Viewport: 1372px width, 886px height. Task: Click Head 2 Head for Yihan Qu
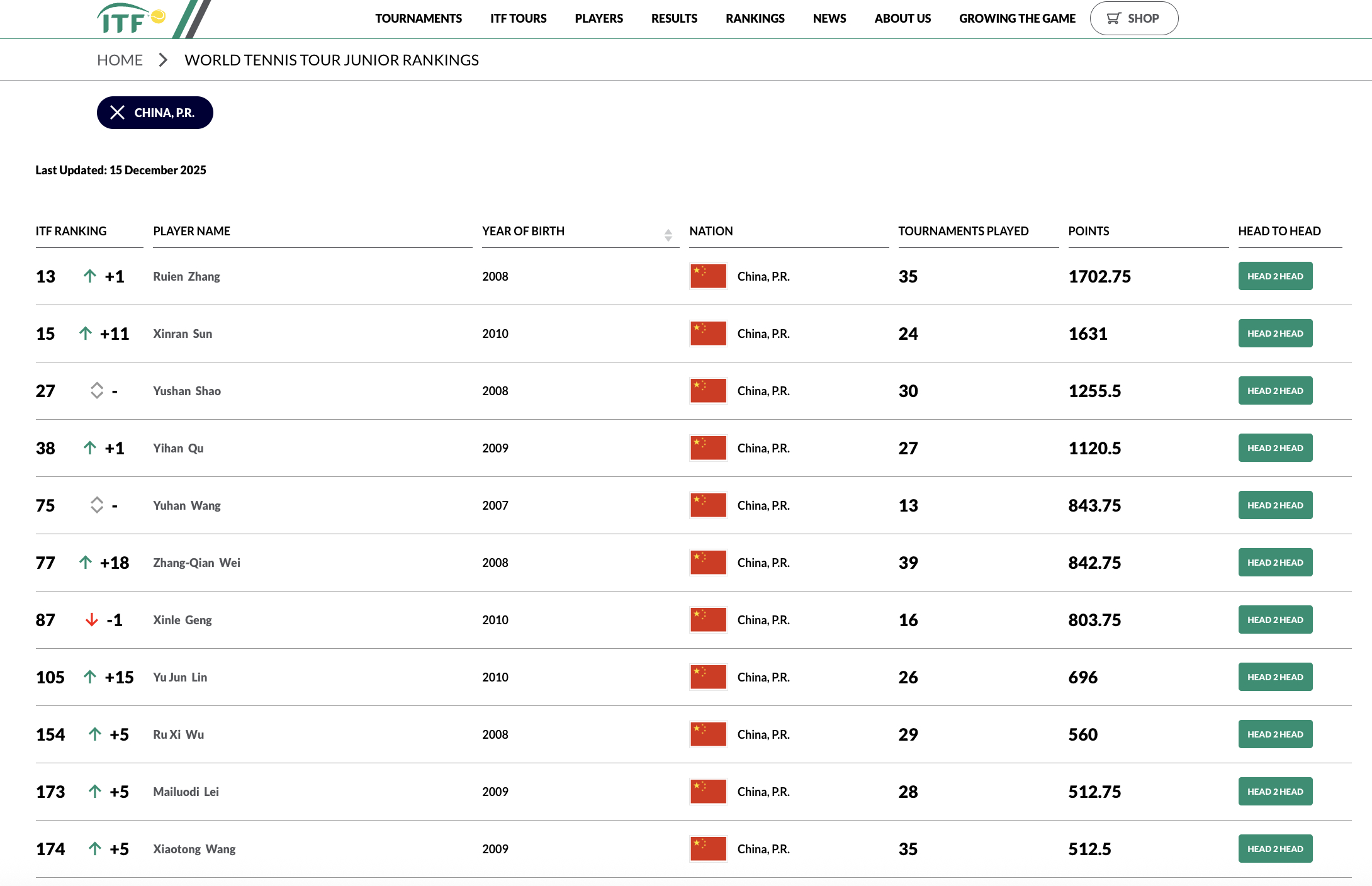(1275, 448)
